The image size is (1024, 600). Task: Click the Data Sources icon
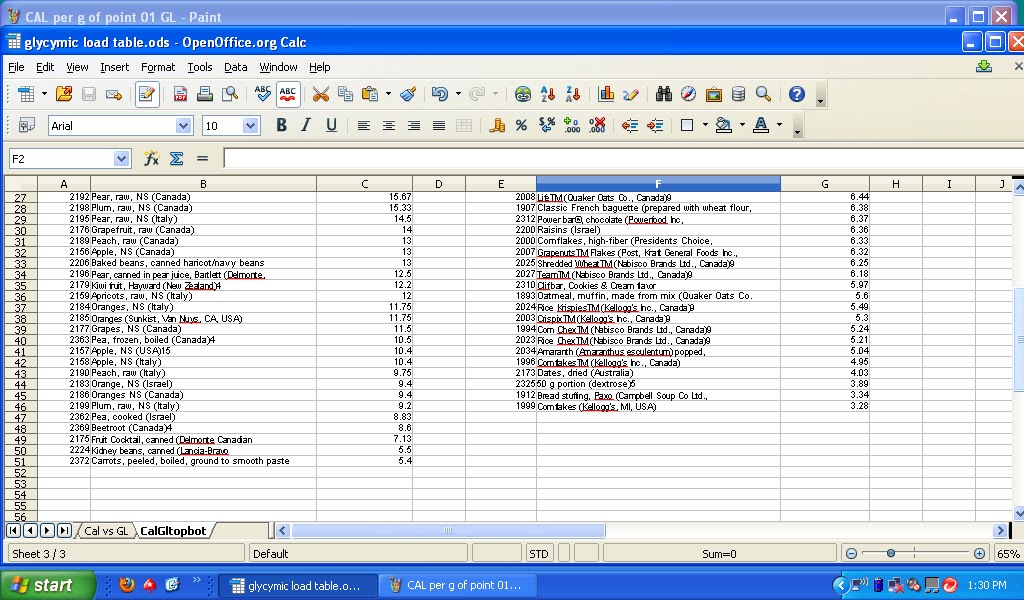pos(739,94)
